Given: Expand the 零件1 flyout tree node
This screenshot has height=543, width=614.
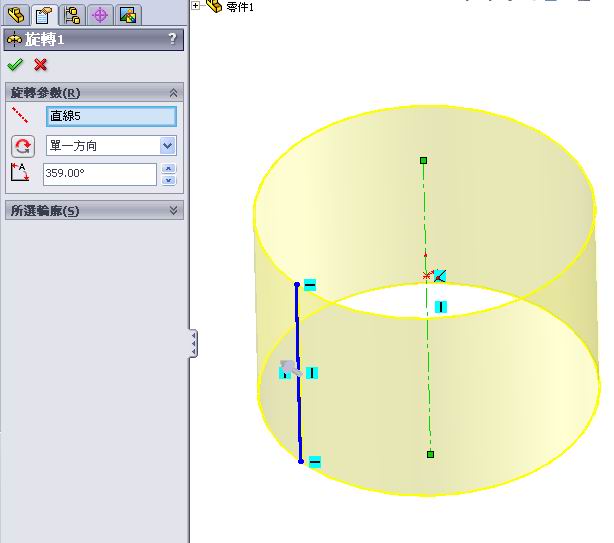Looking at the screenshot, I should pos(196,5).
